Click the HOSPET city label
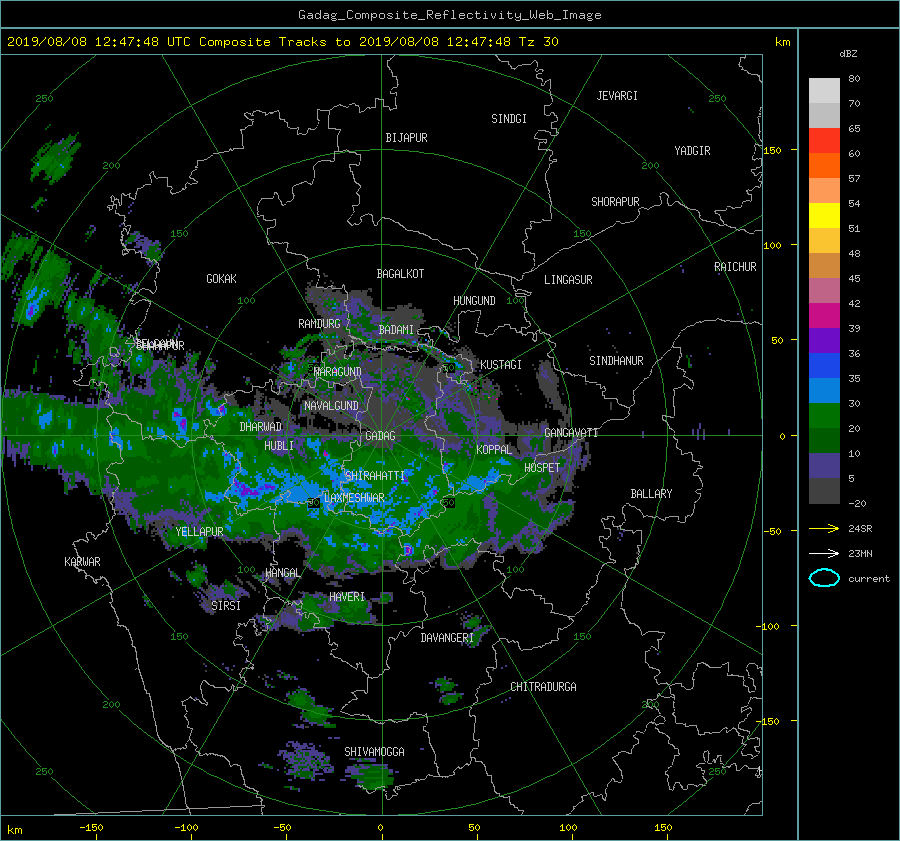The height and width of the screenshot is (841, 900). (x=542, y=468)
